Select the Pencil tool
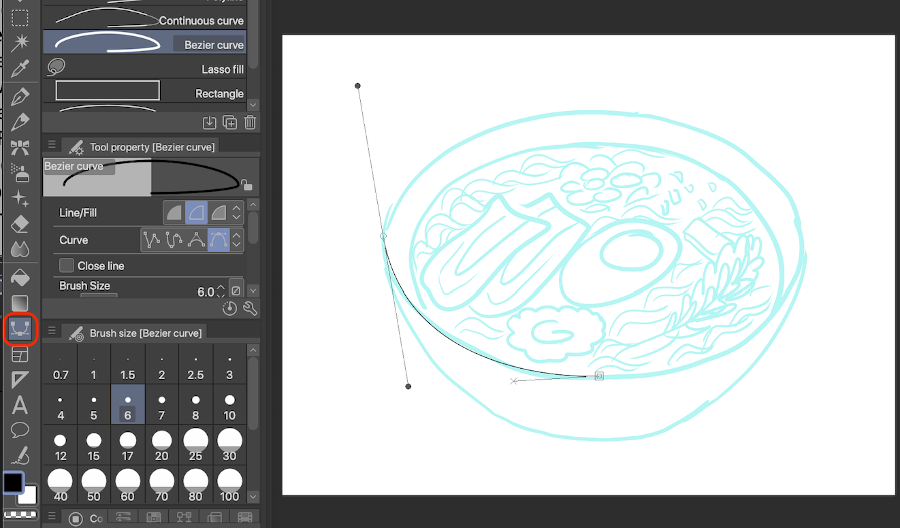 20,122
